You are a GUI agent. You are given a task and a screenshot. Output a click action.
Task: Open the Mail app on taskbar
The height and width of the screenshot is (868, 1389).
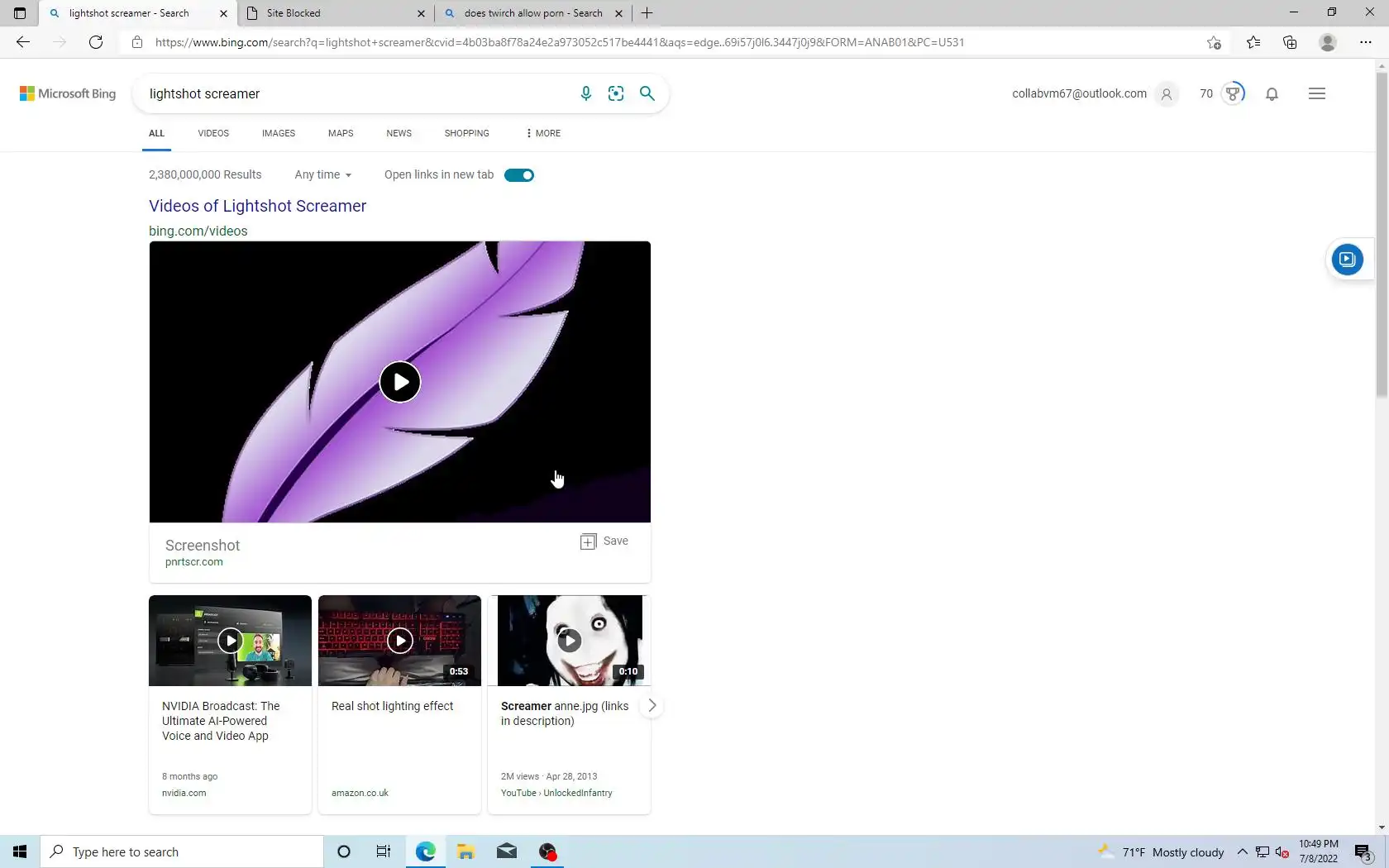coord(507,851)
